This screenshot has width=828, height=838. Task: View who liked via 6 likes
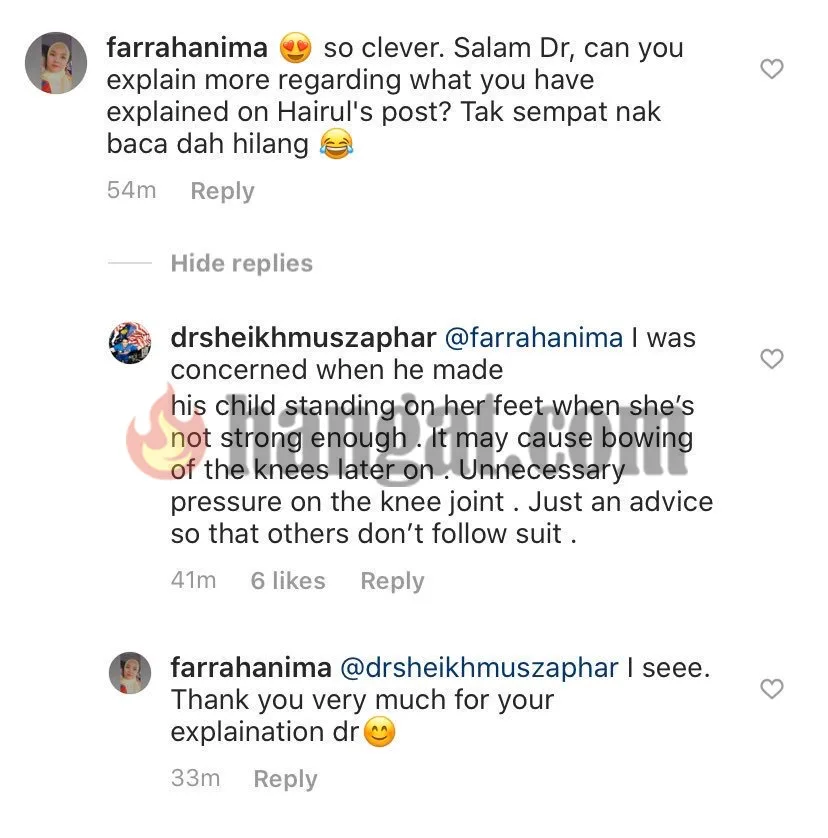pyautogui.click(x=288, y=580)
